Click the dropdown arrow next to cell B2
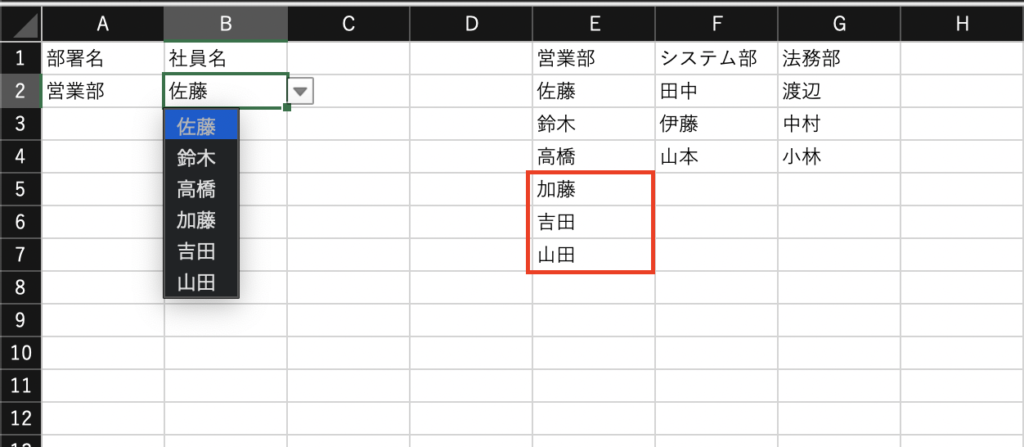Screen dimensions: 1024x447 [x=300, y=92]
